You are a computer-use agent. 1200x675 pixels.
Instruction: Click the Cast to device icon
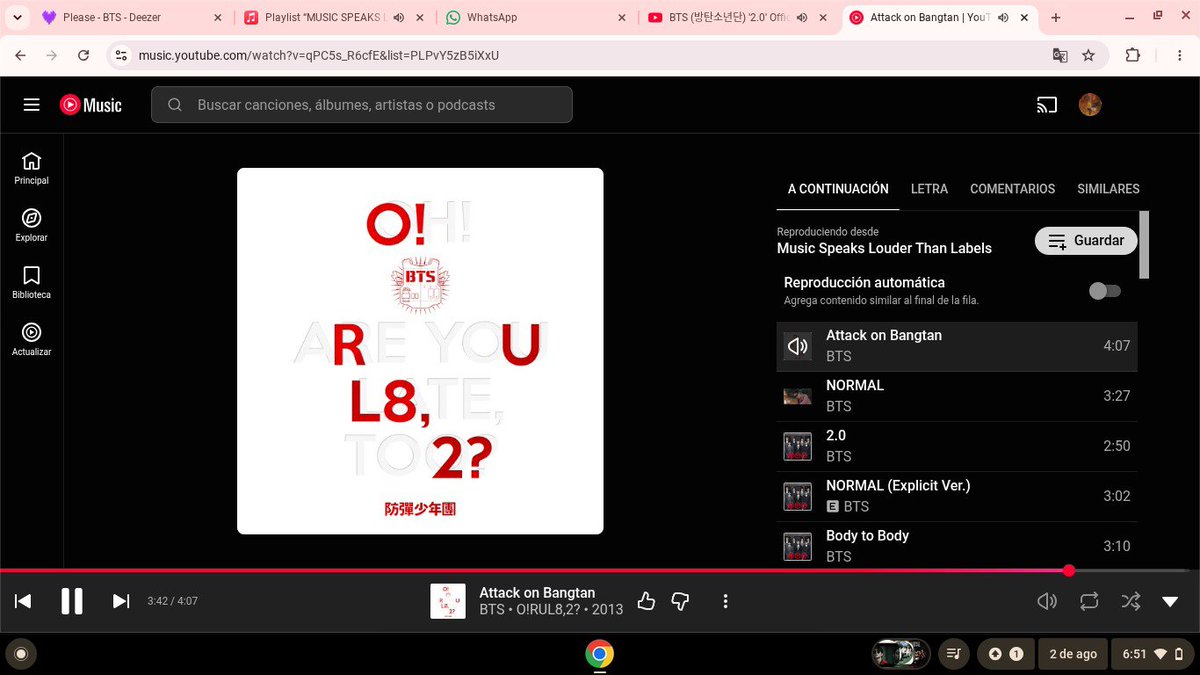click(1046, 105)
